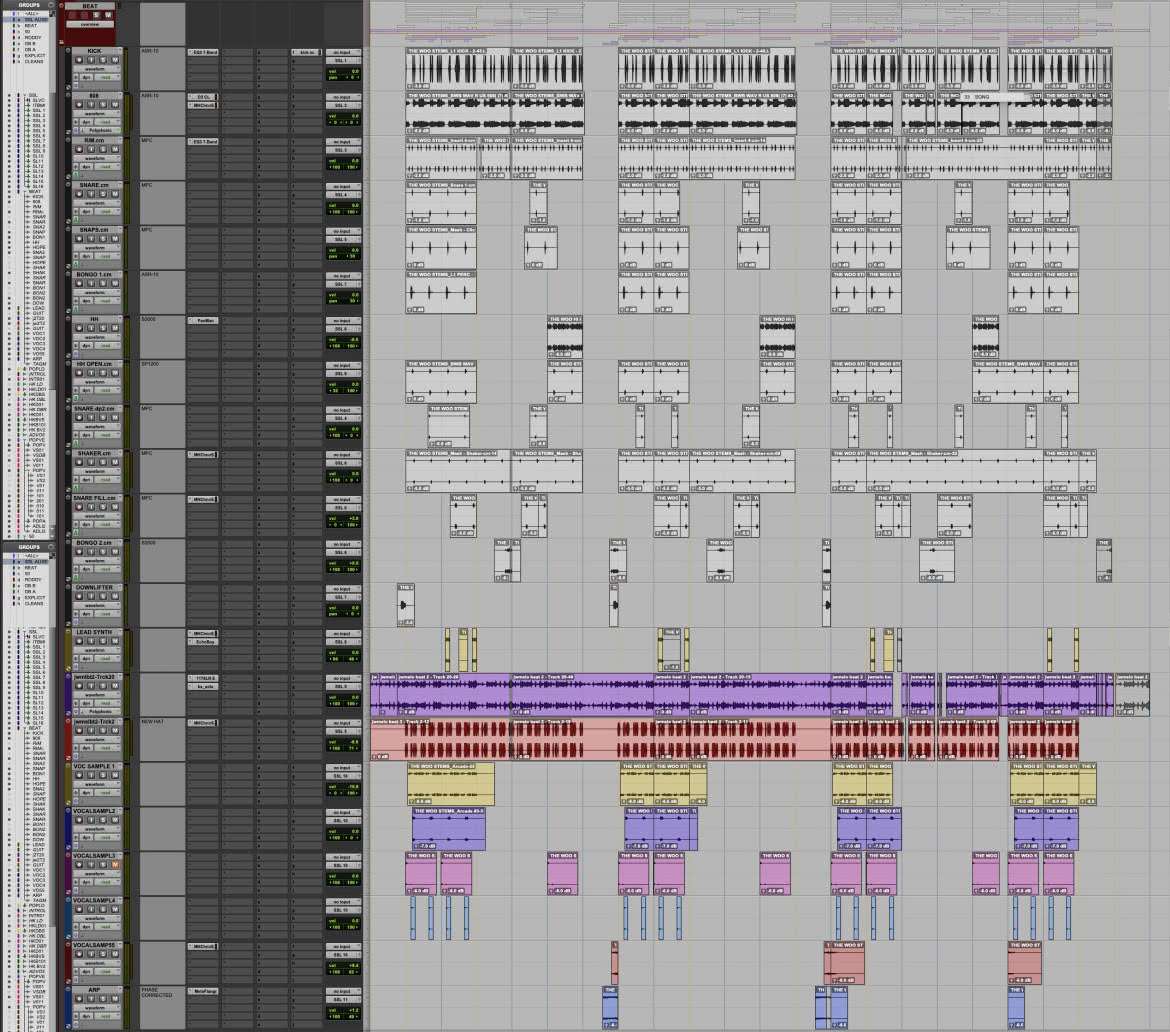This screenshot has height=1032, width=1170.
Task: Solo the 808 track
Action: tap(103, 104)
